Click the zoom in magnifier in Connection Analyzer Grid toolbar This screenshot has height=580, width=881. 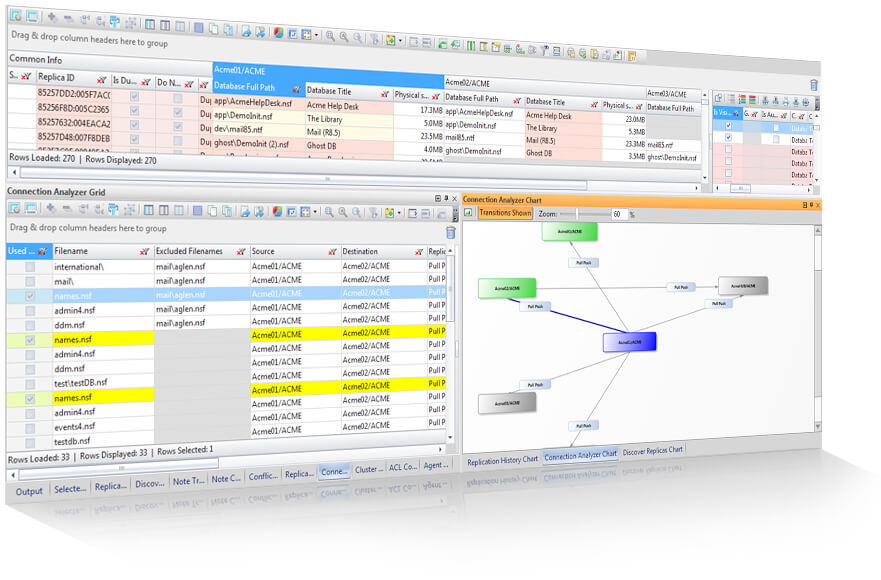tap(329, 212)
